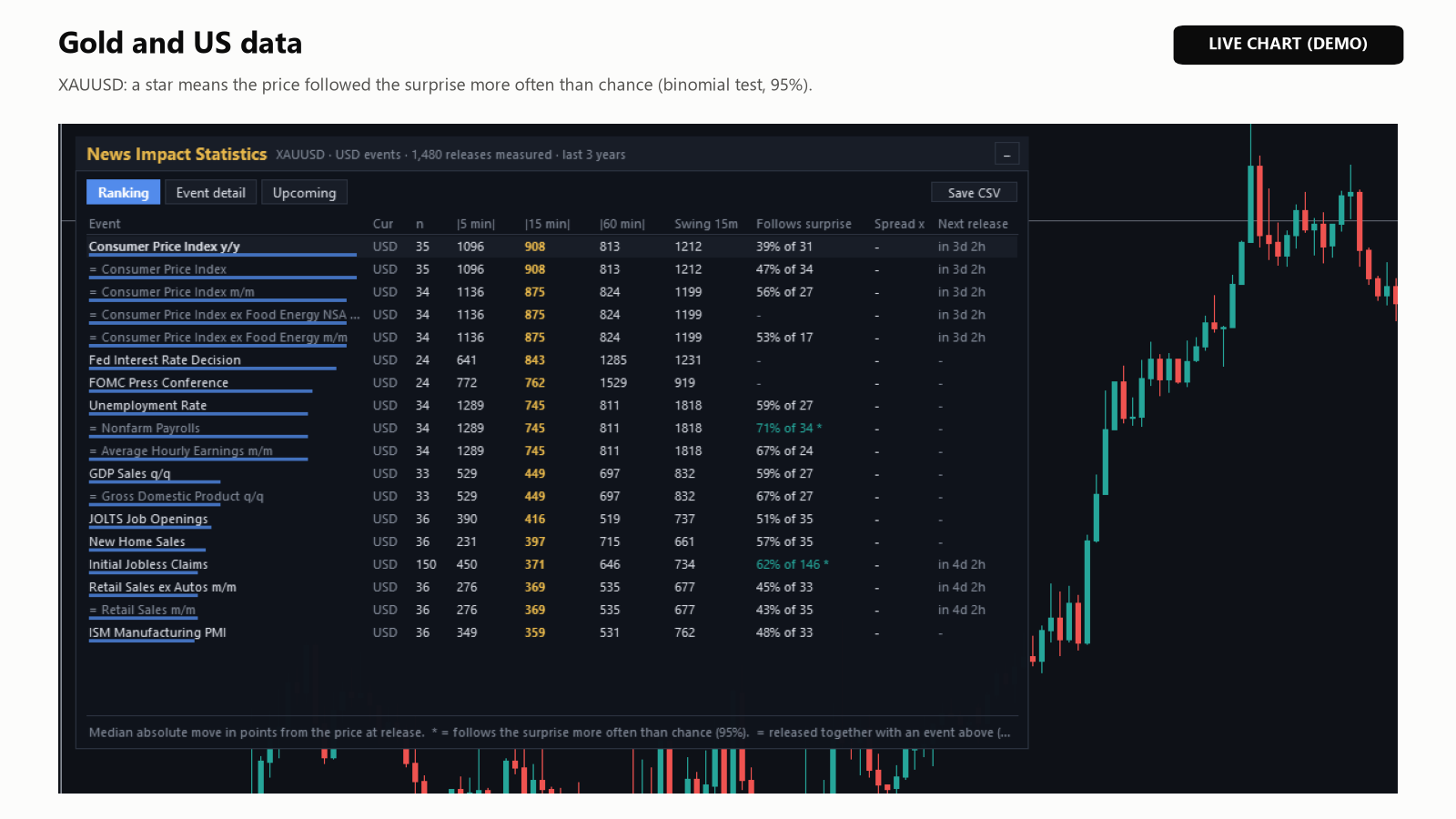Open the LIVE CHART (DEMO) button

tap(1288, 45)
